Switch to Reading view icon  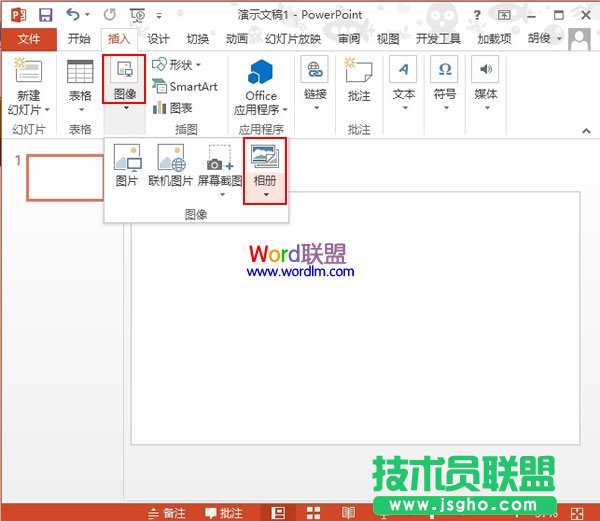(x=348, y=513)
